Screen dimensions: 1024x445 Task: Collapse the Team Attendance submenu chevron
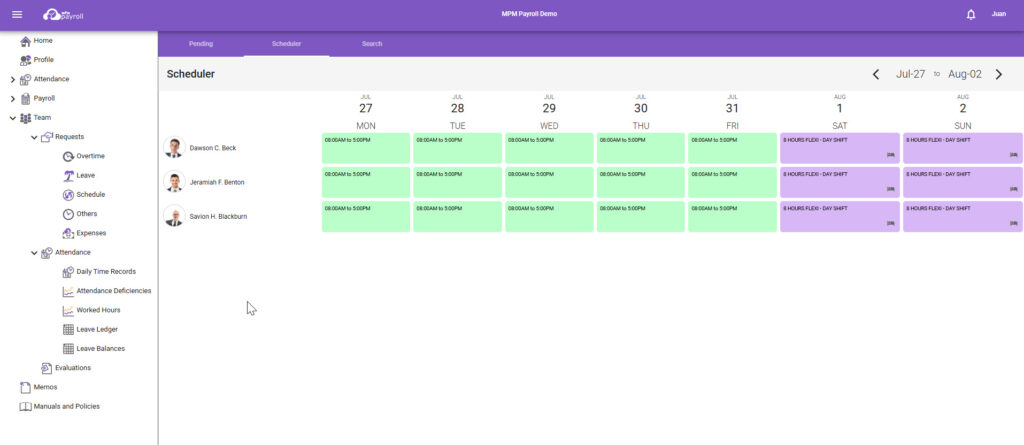(34, 253)
